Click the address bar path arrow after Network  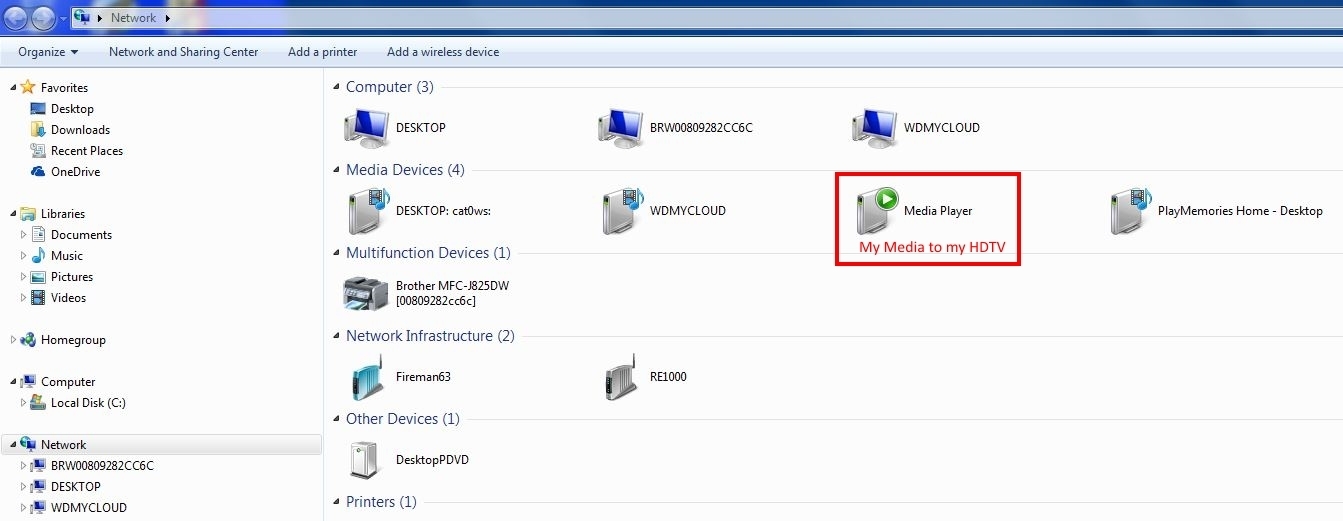coord(167,18)
